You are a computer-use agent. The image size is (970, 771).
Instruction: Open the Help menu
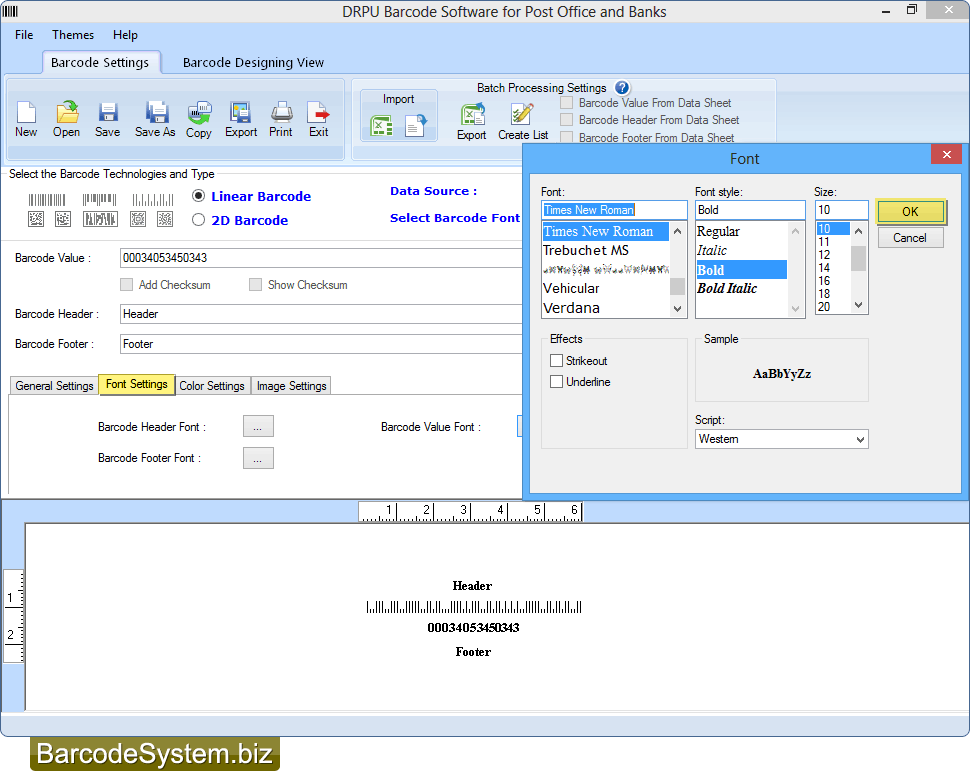click(x=125, y=35)
